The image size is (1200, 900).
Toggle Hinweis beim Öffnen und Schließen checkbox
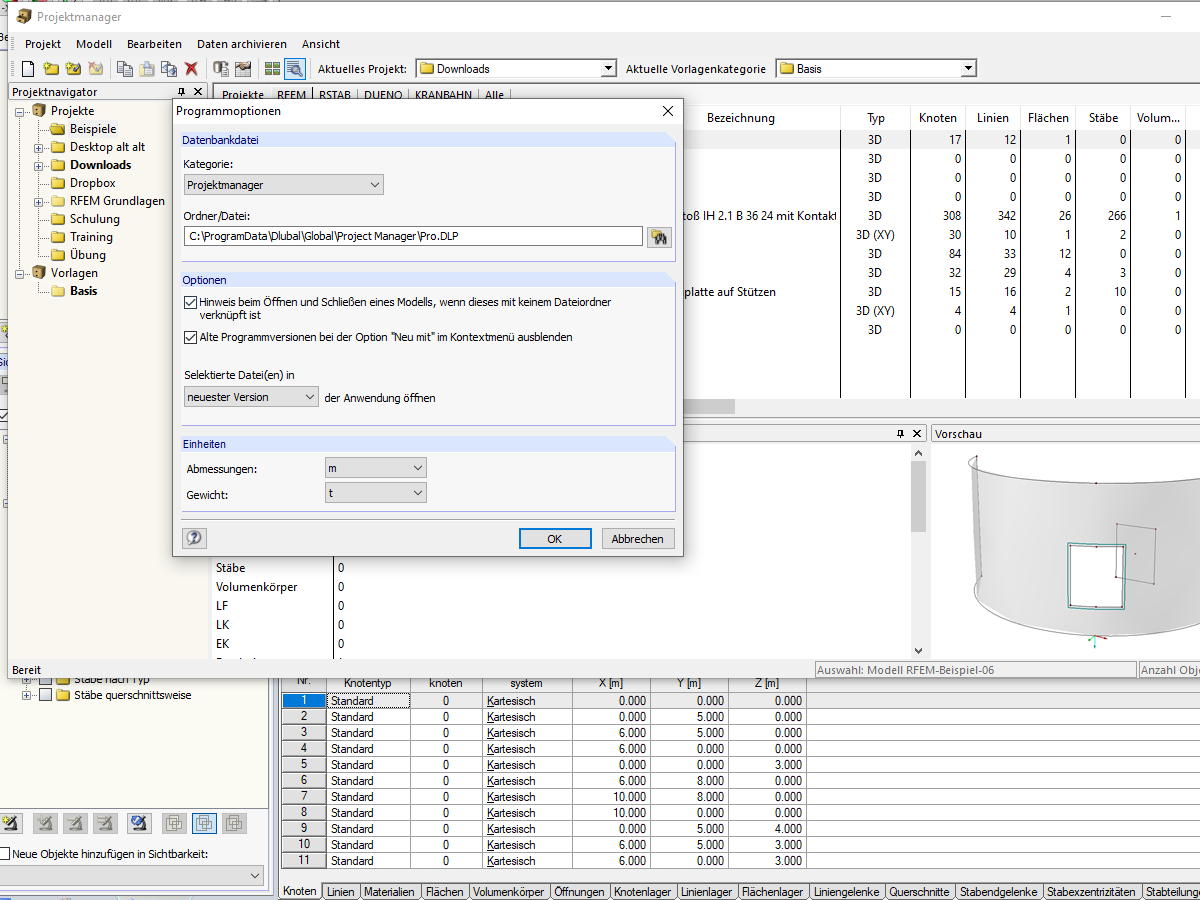coord(191,302)
